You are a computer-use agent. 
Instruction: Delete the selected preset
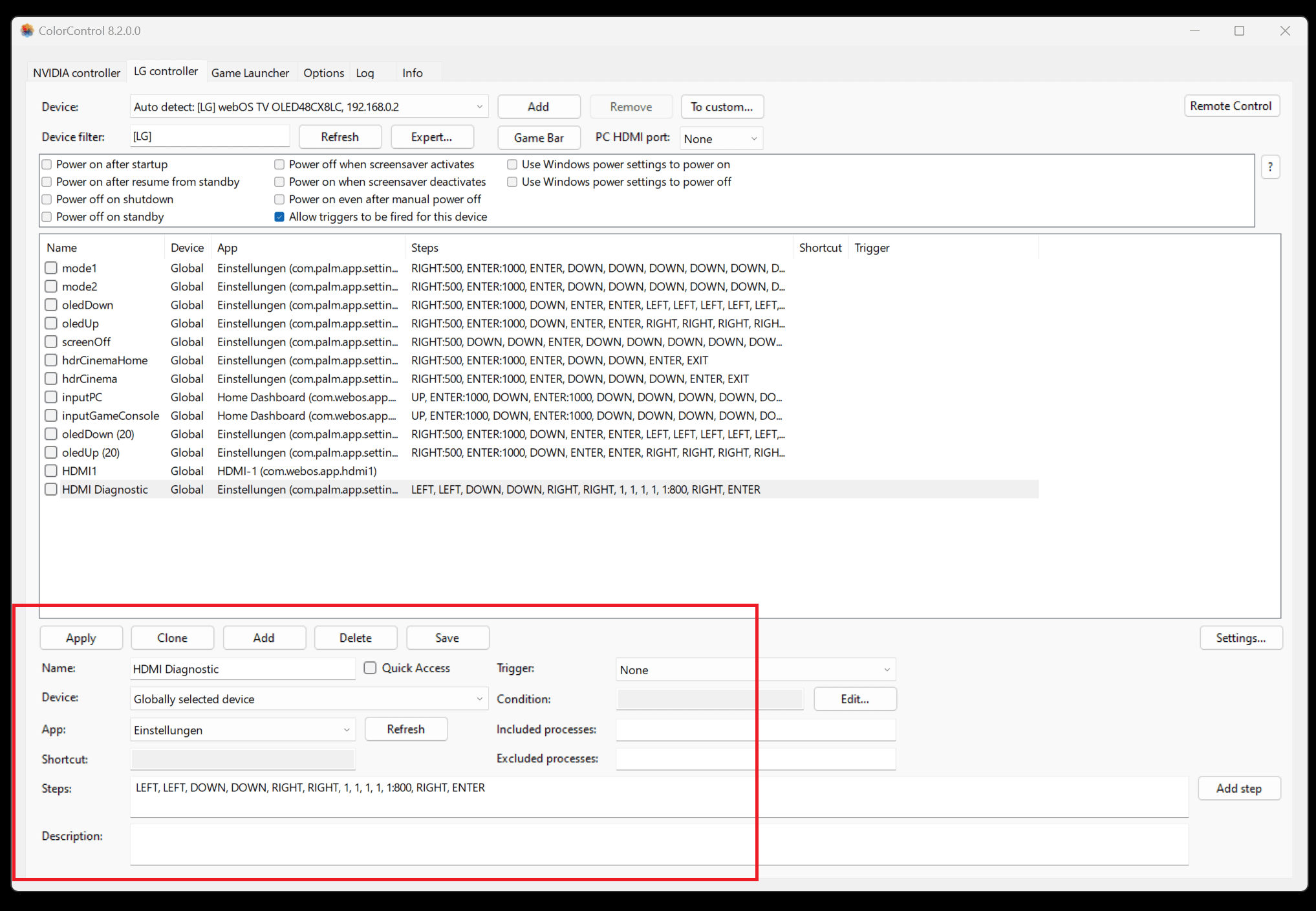point(356,638)
